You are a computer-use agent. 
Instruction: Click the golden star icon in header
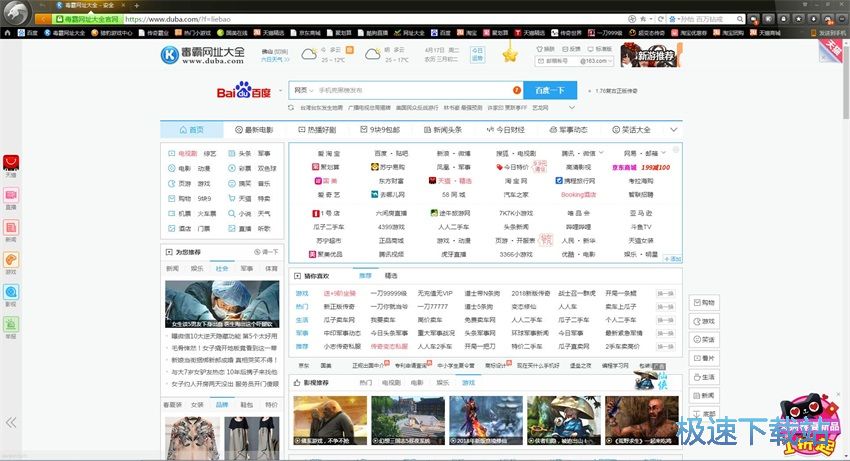click(x=510, y=54)
